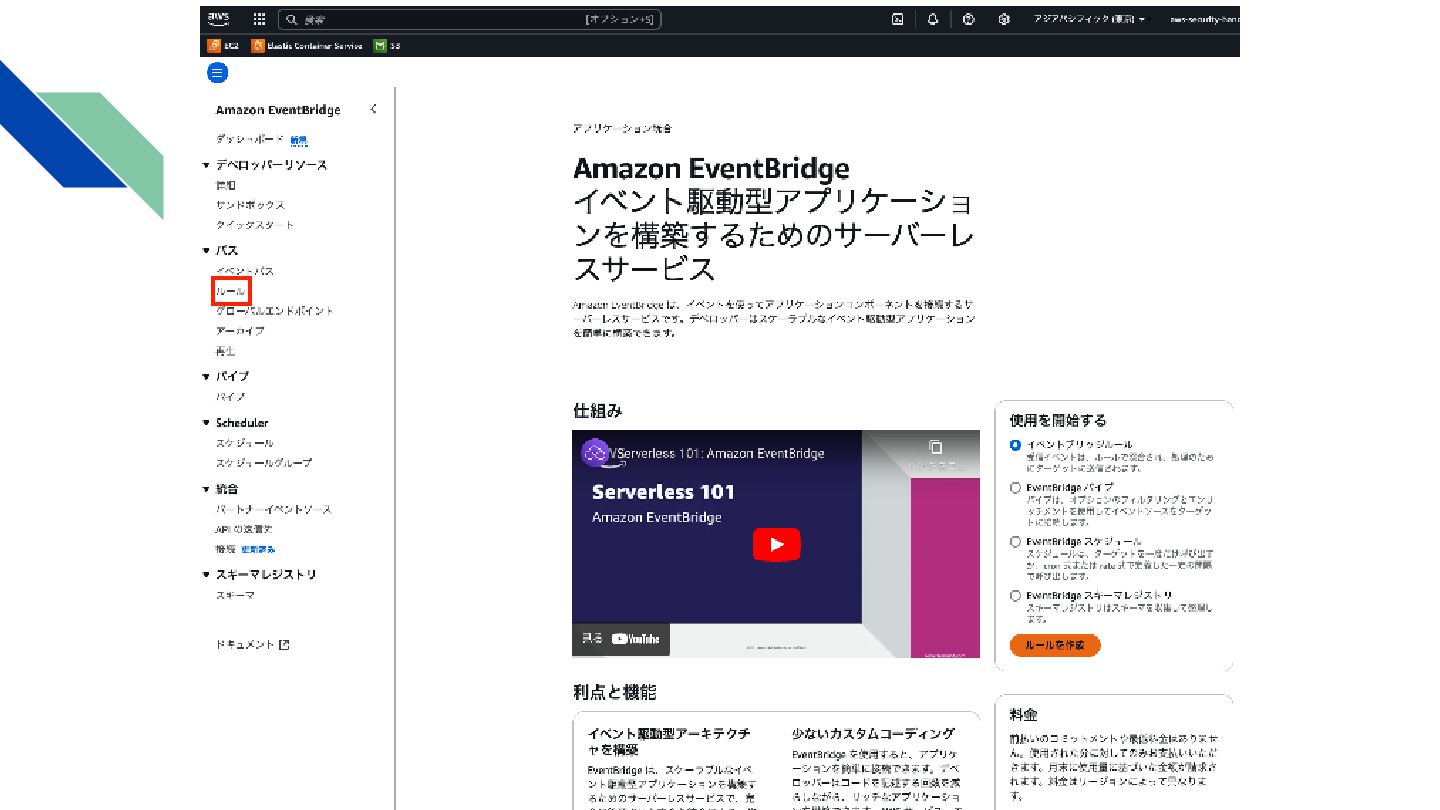Open クイックスタート in the sidebar
The image size is (1440, 810).
(255, 225)
